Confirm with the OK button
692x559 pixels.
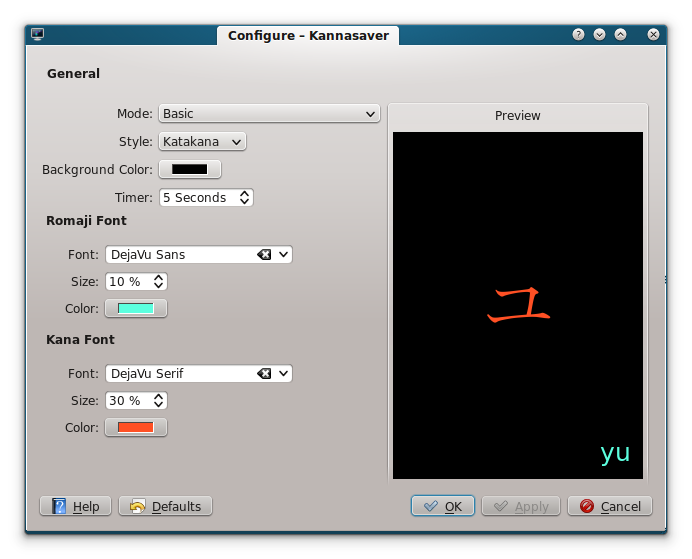443,506
